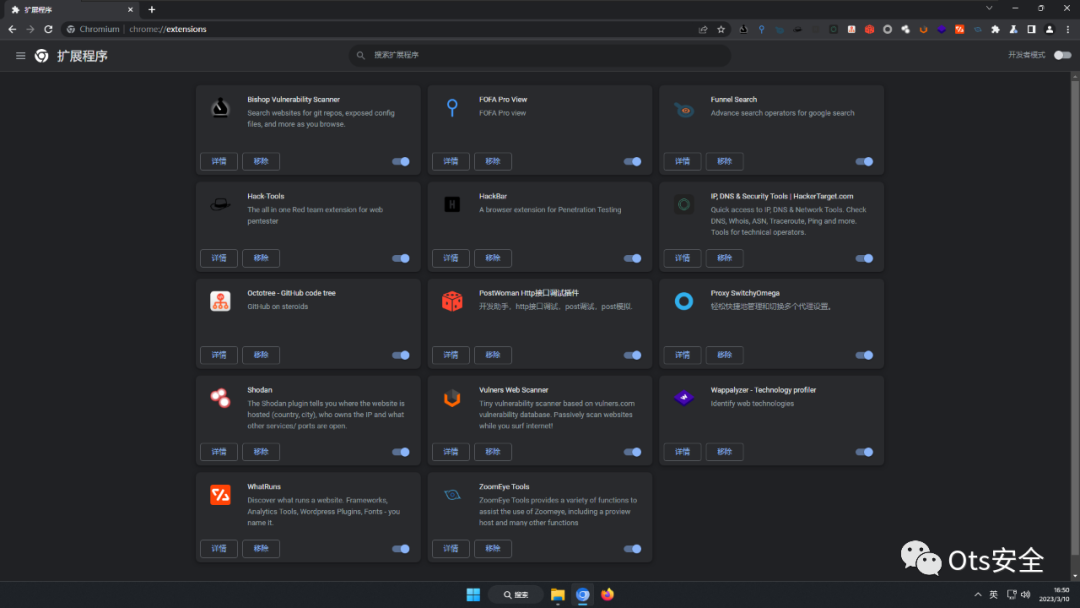This screenshot has height=608, width=1080.
Task: Remove the ZoomEye Tools extension
Action: (x=492, y=549)
